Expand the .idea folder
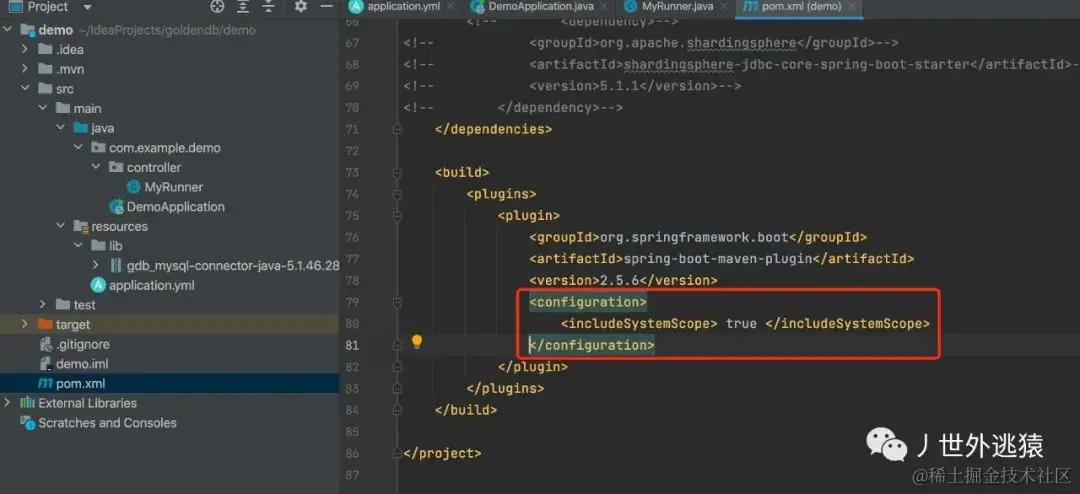Screen dimensions: 1080x494 (x=25, y=49)
